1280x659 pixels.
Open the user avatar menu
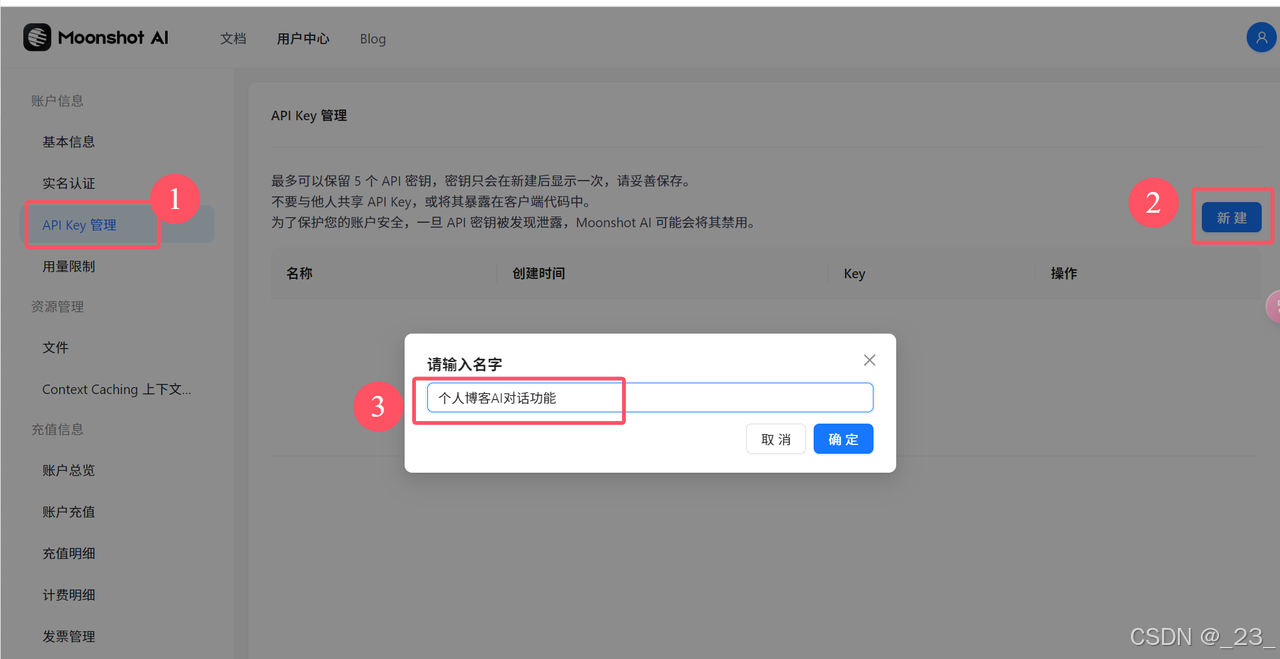tap(1261, 37)
